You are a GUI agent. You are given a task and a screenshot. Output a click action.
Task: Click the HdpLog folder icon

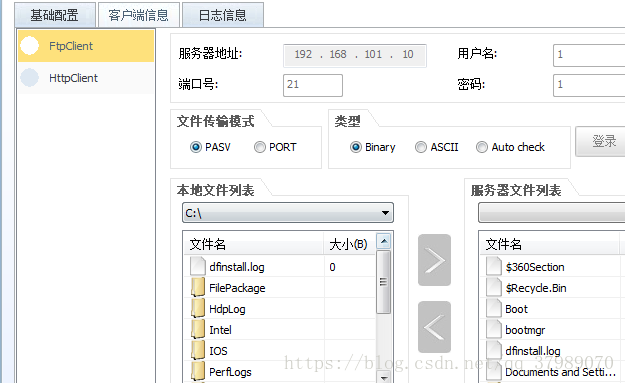click(x=198, y=309)
